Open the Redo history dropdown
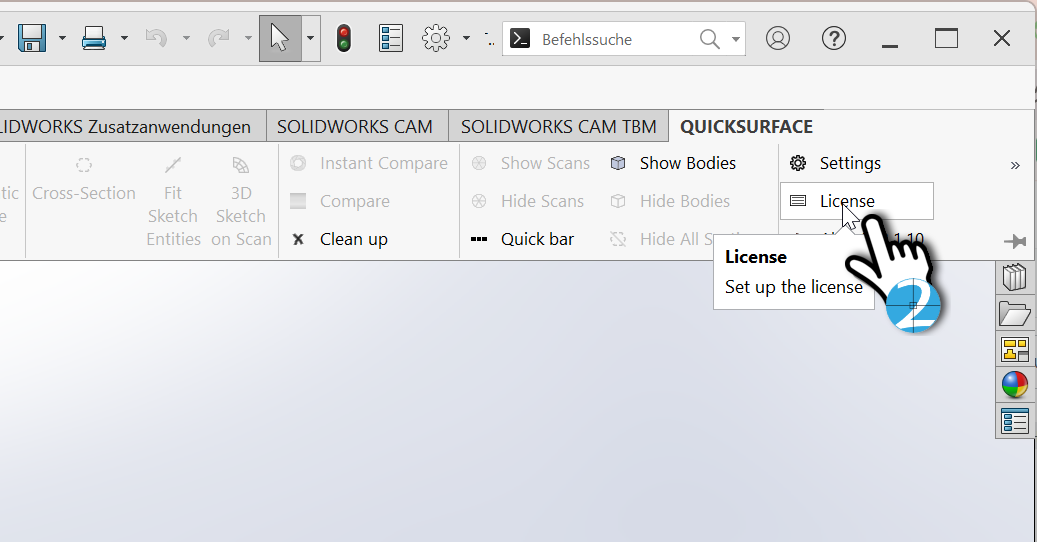This screenshot has width=1037, height=542. pyautogui.click(x=248, y=38)
